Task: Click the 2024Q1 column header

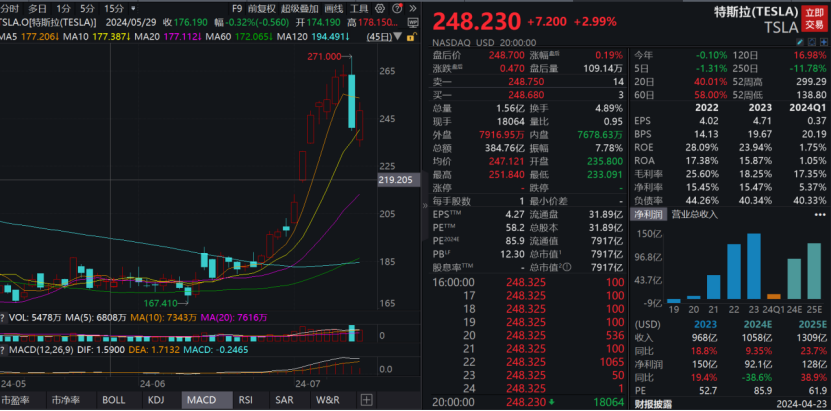Action: (x=806, y=106)
